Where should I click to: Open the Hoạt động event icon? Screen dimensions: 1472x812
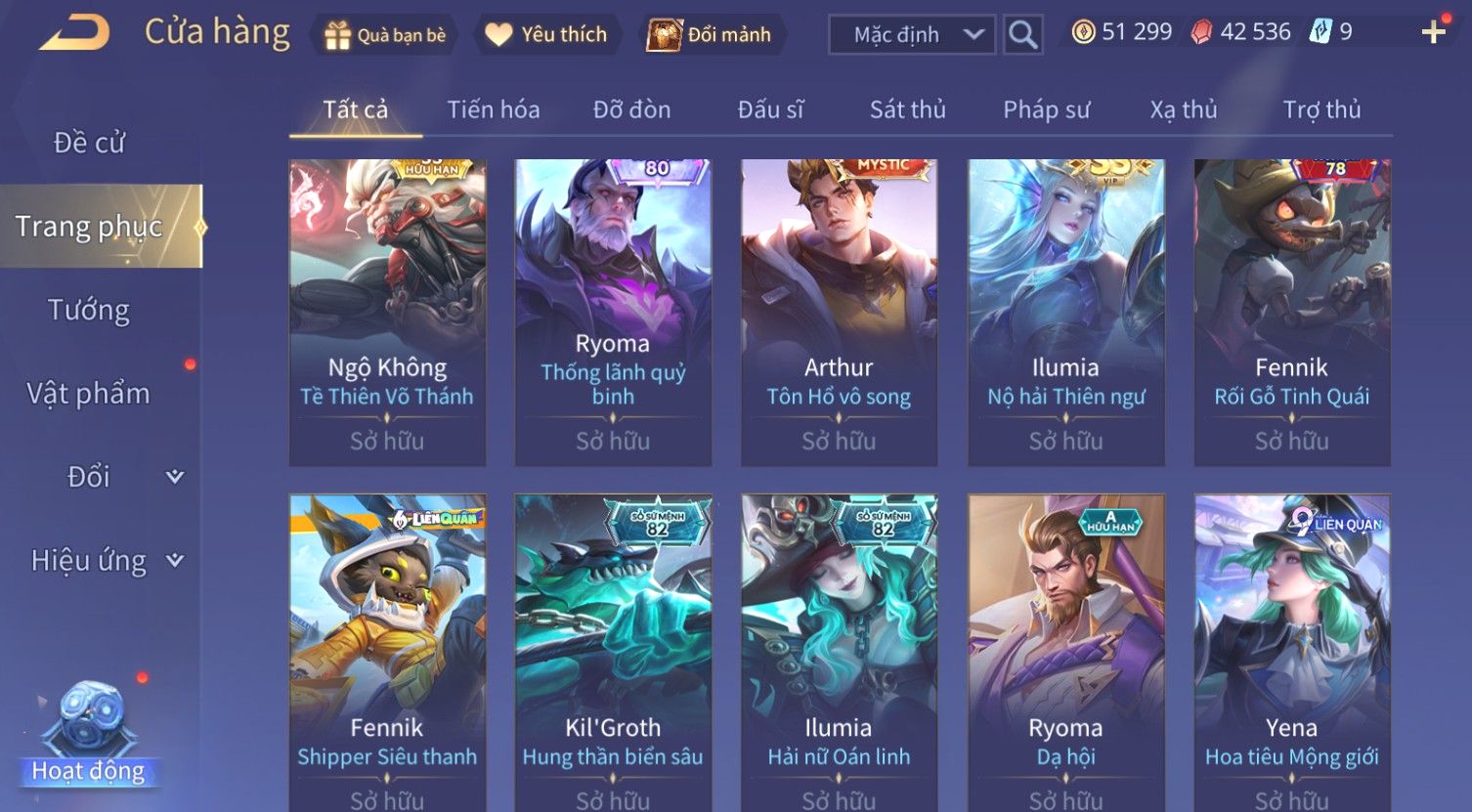pyautogui.click(x=88, y=735)
